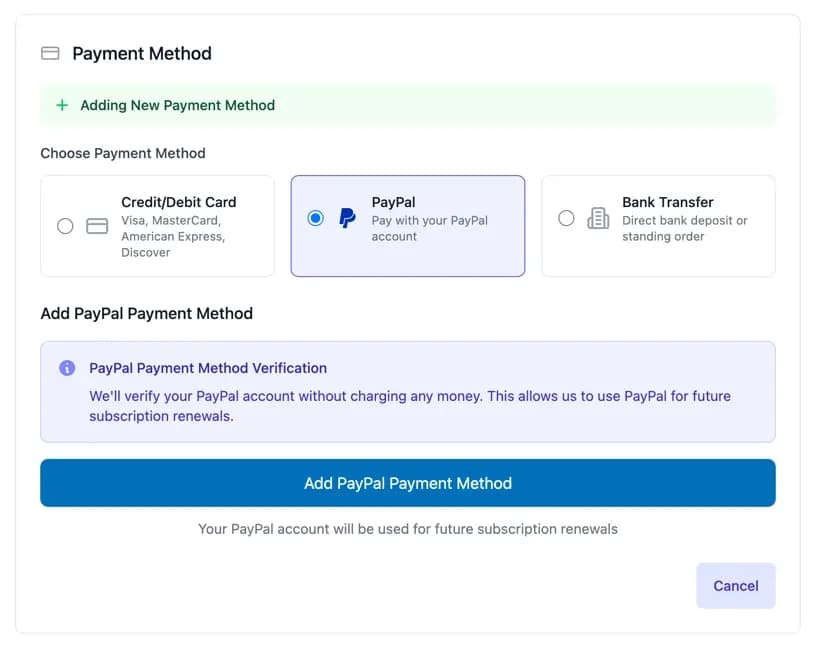
Task: Click the Payment Method section title
Action: pos(142,54)
